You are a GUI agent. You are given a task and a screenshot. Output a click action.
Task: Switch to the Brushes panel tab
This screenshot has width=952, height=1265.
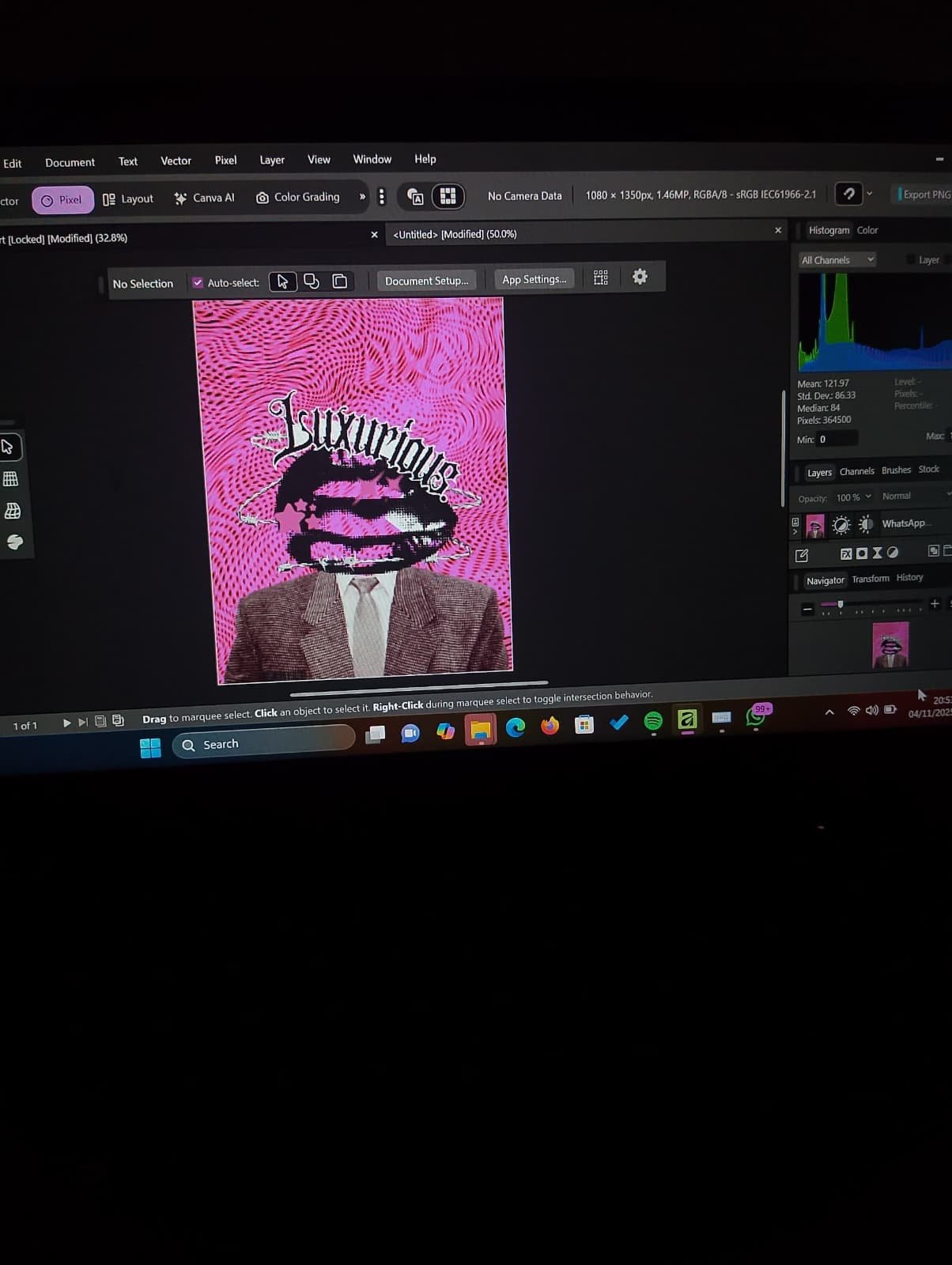[x=896, y=470]
